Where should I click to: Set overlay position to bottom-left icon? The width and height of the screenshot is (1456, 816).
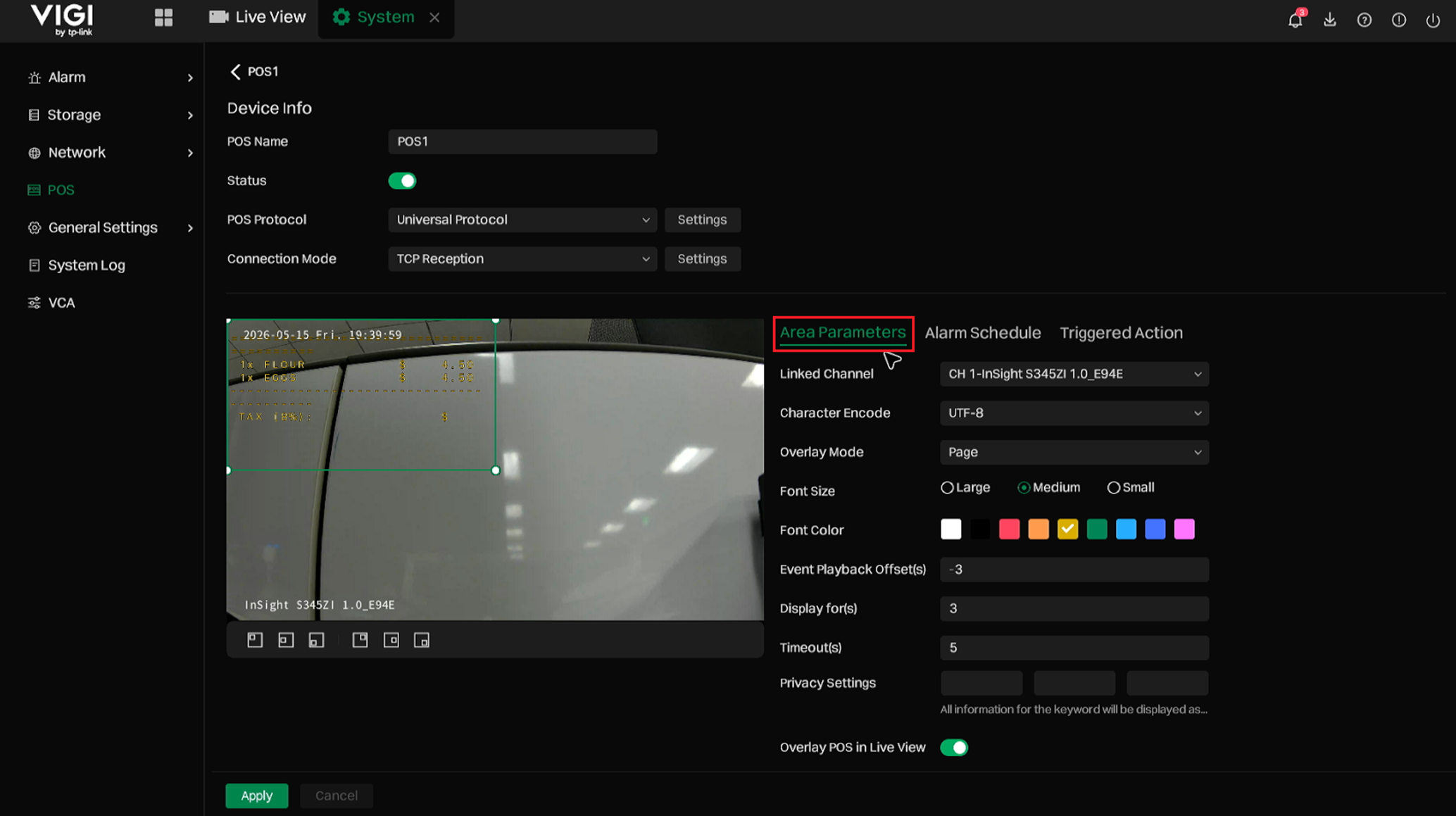(x=317, y=640)
